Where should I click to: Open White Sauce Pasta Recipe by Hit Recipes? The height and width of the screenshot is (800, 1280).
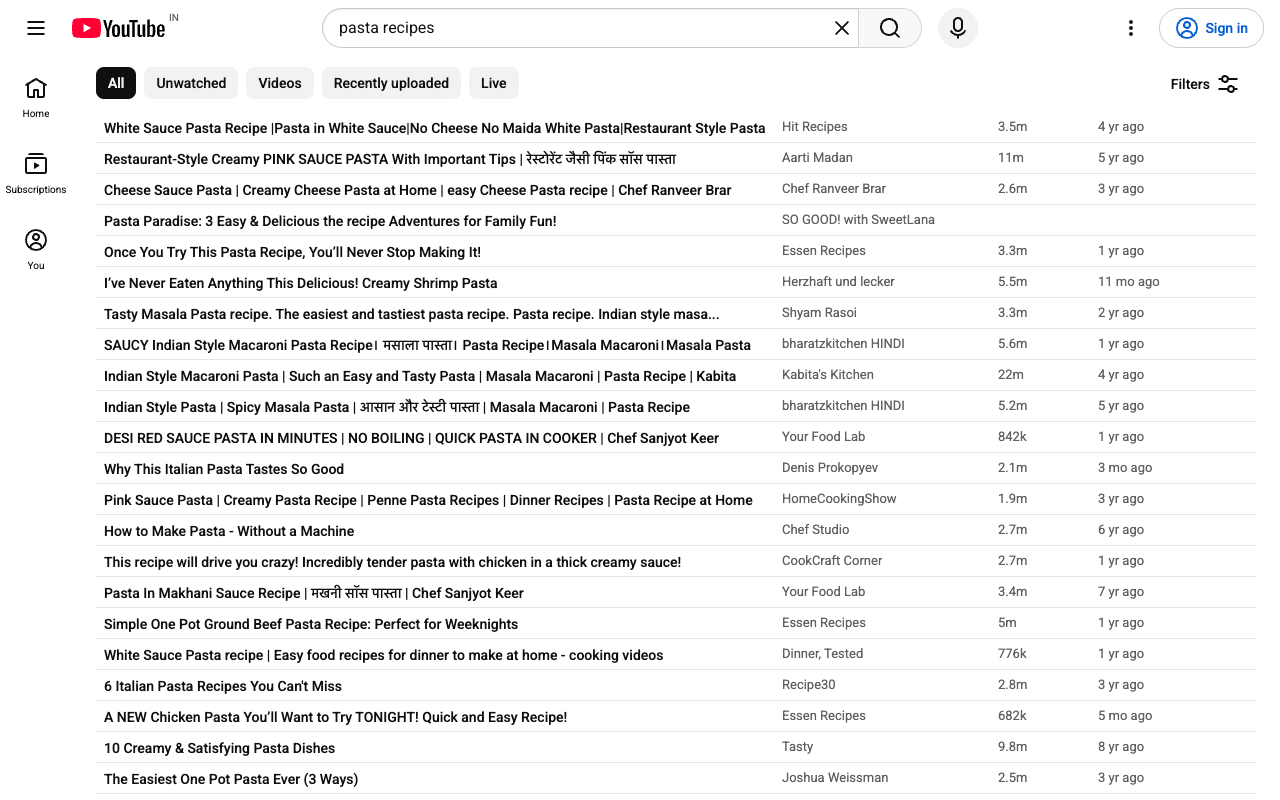pos(435,128)
